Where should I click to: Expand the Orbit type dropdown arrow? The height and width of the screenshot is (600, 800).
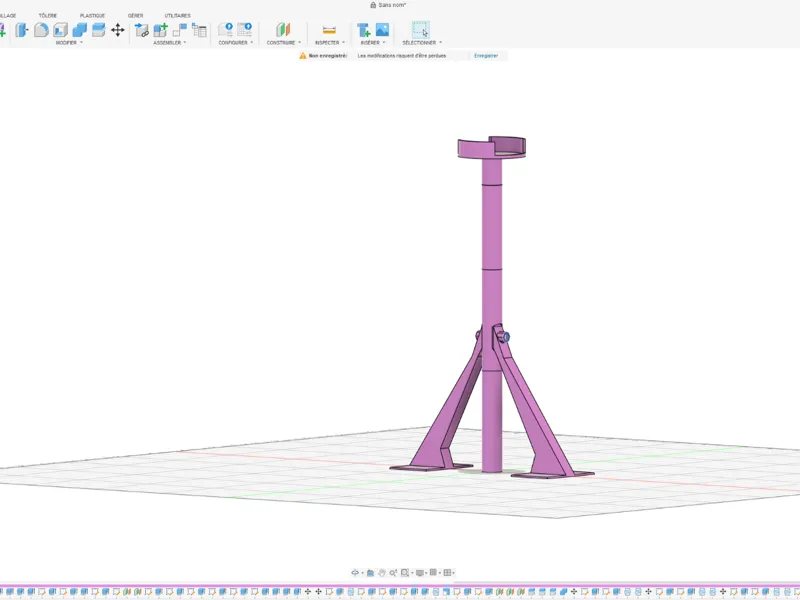362,573
